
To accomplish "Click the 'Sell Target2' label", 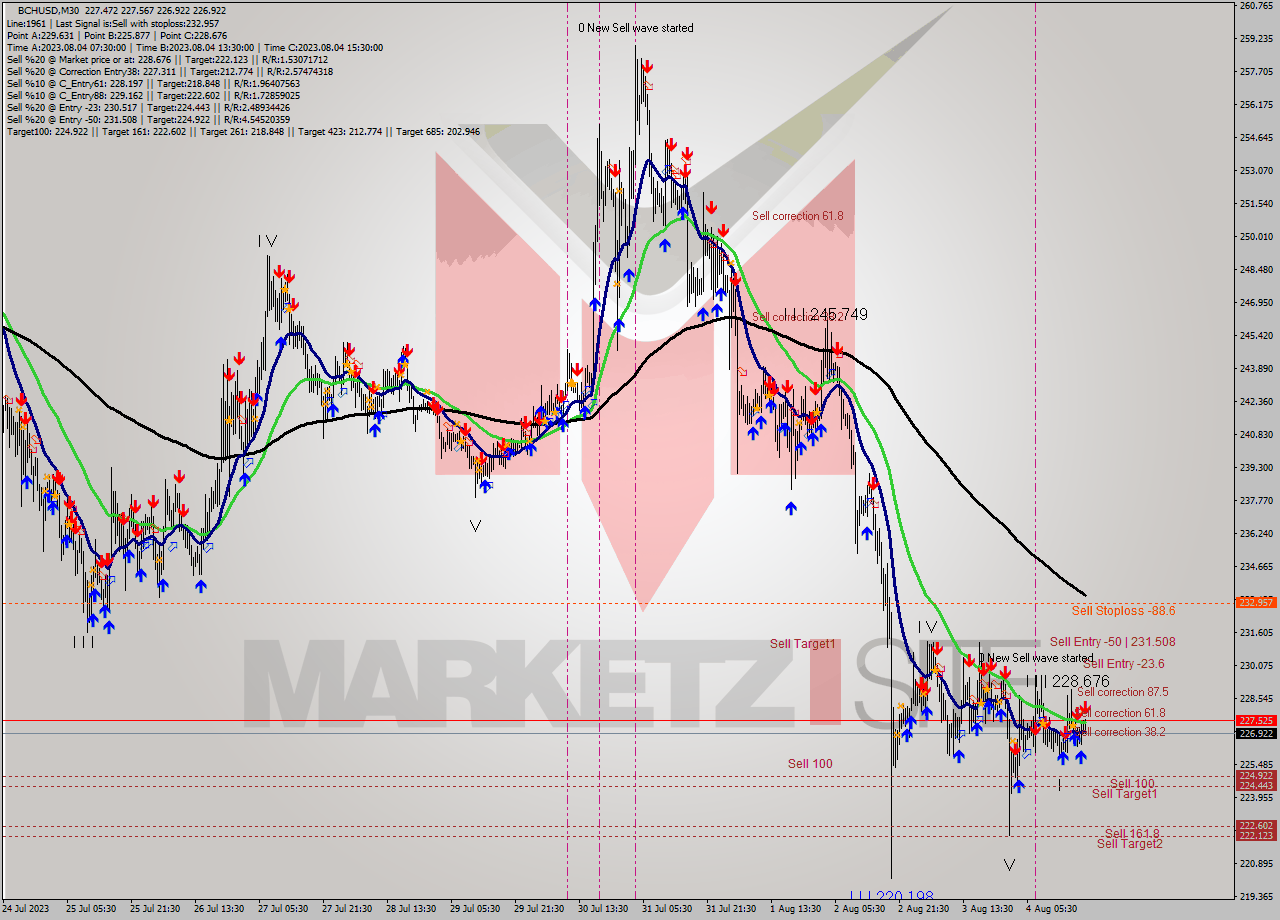I will click(1130, 844).
